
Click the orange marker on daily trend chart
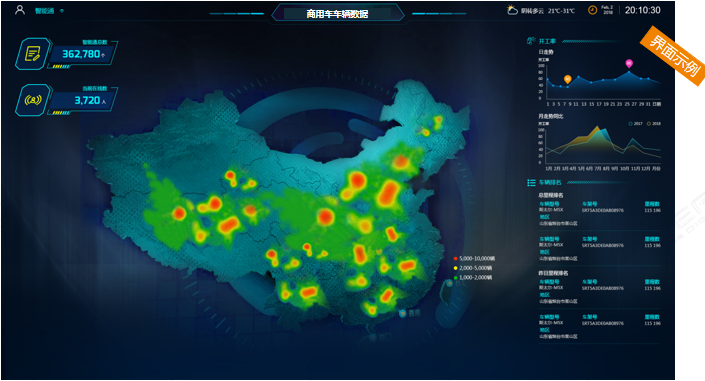567,79
